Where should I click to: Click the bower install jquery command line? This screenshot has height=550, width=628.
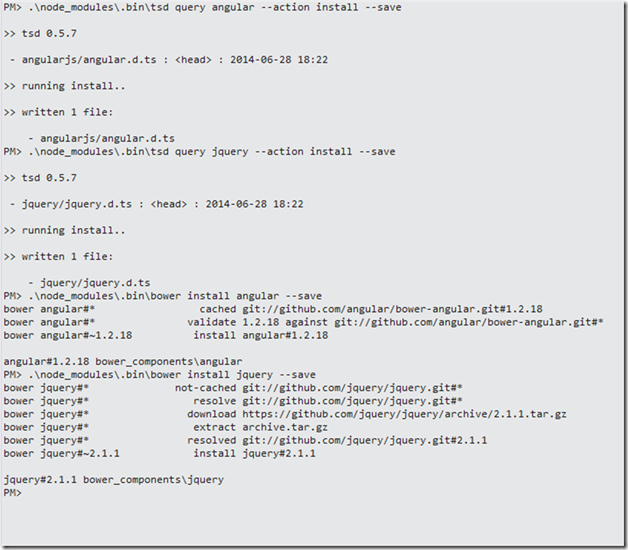[x=159, y=375]
